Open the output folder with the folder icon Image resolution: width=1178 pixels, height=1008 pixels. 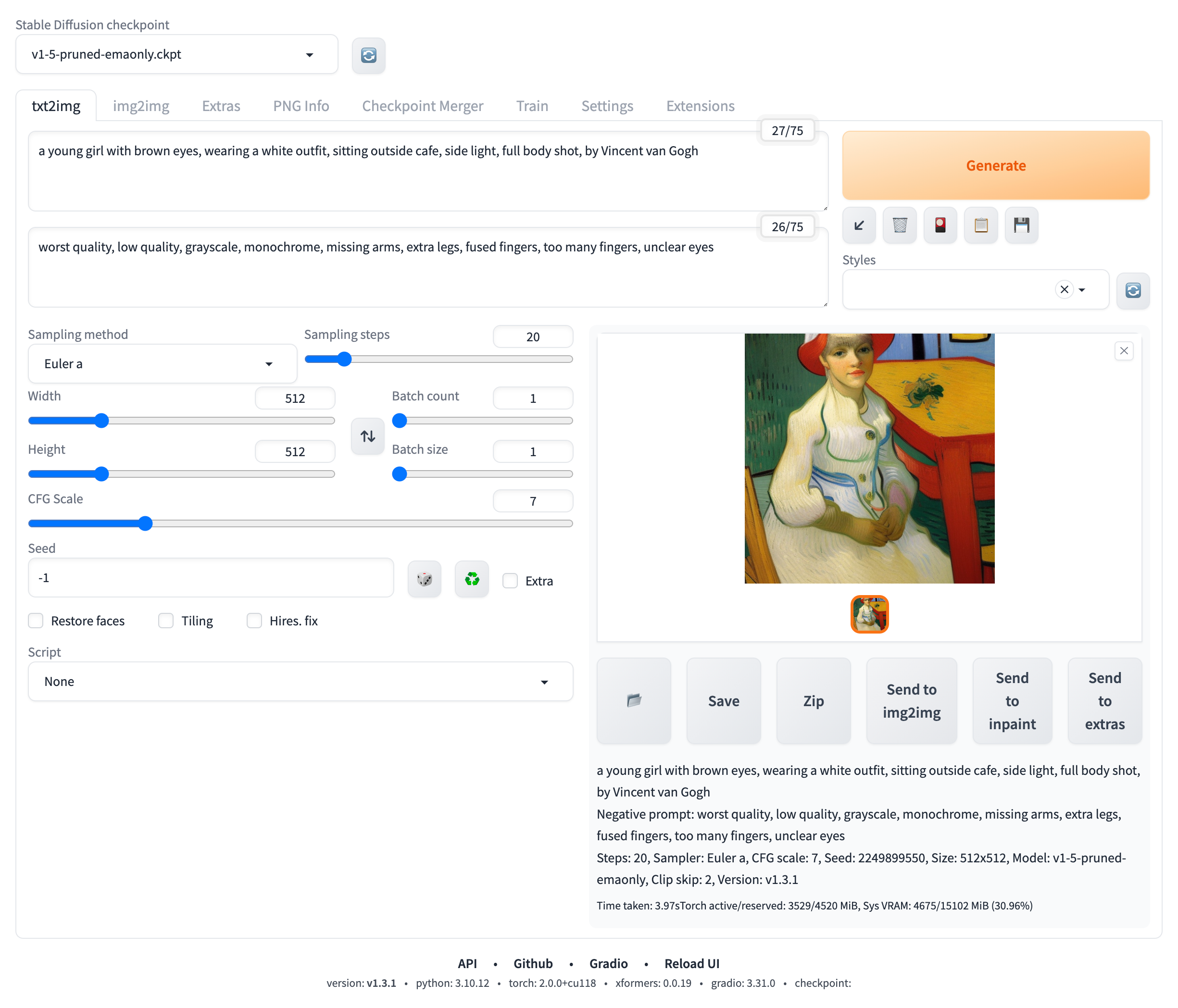[x=633, y=700]
